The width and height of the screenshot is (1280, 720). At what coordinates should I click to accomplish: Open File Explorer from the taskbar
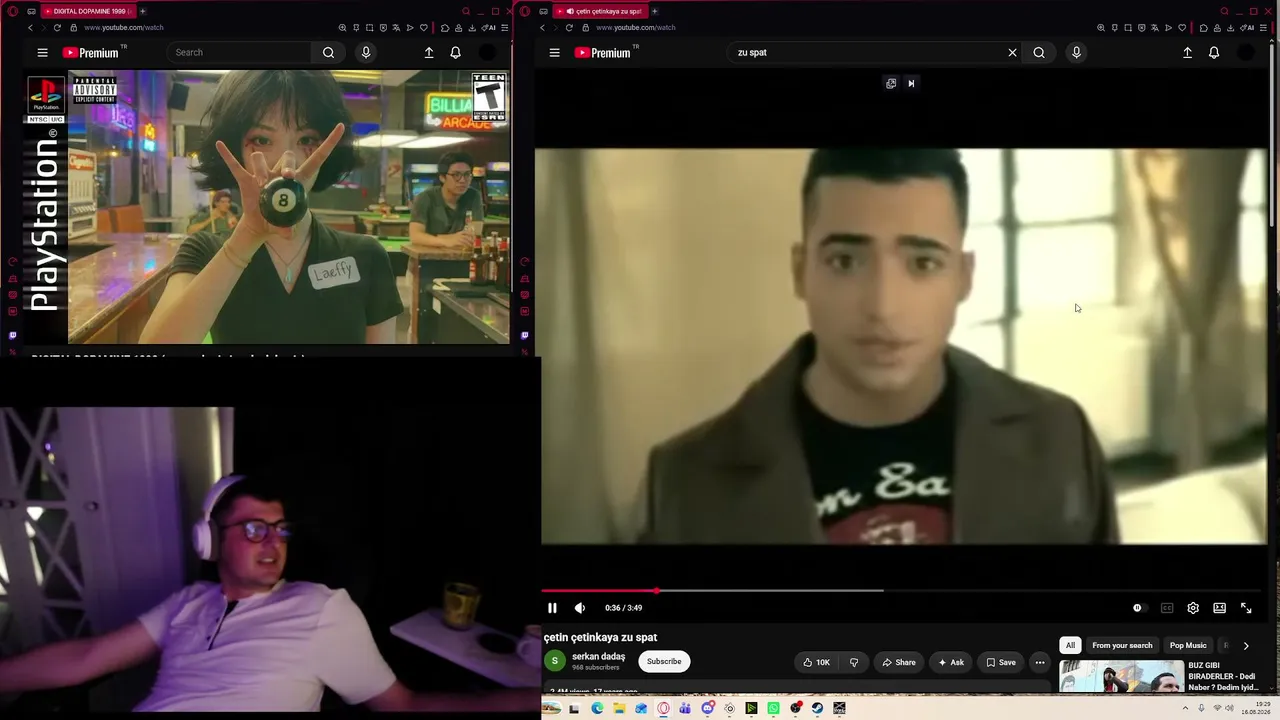tap(619, 708)
